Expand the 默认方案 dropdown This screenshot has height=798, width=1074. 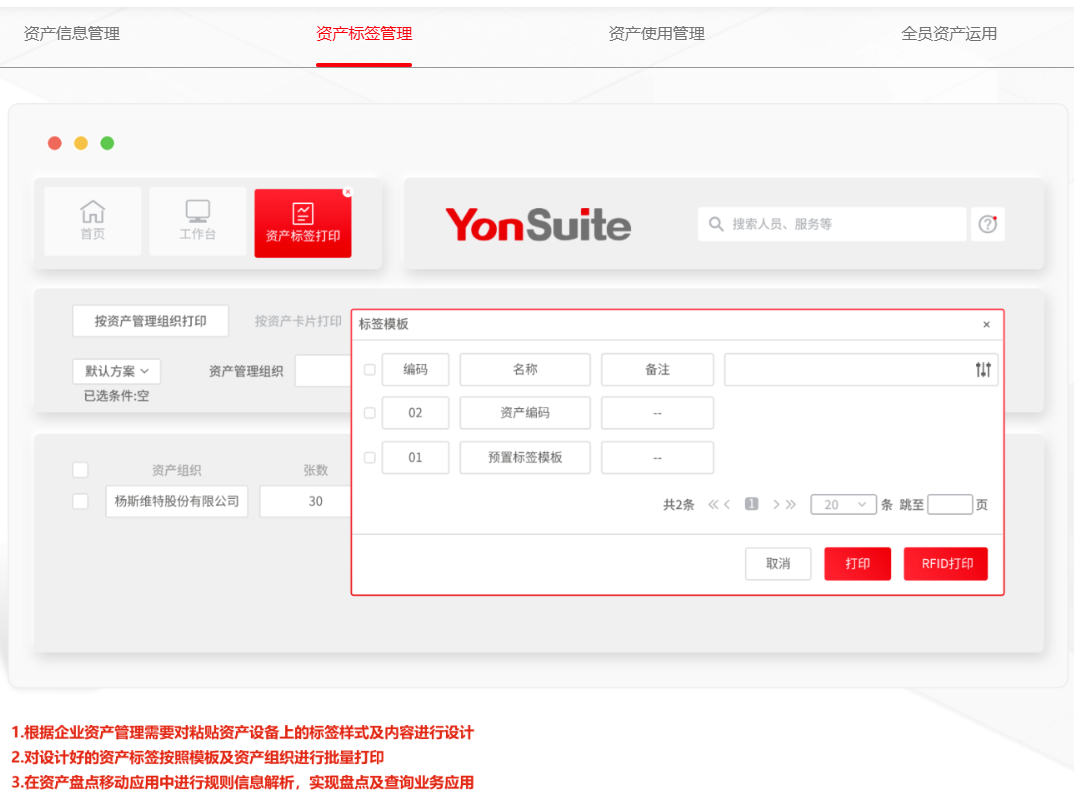click(x=116, y=371)
